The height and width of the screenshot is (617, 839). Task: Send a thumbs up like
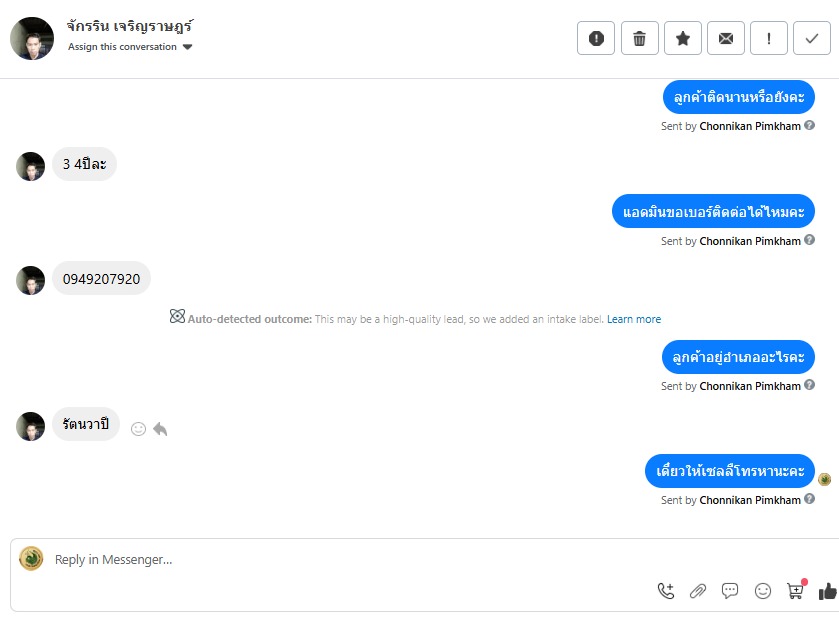pos(827,591)
